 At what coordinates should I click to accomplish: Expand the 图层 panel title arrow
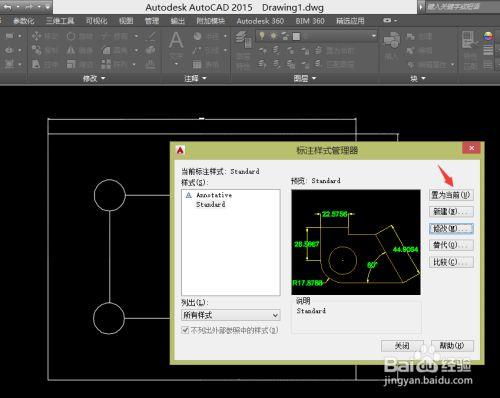[x=314, y=78]
